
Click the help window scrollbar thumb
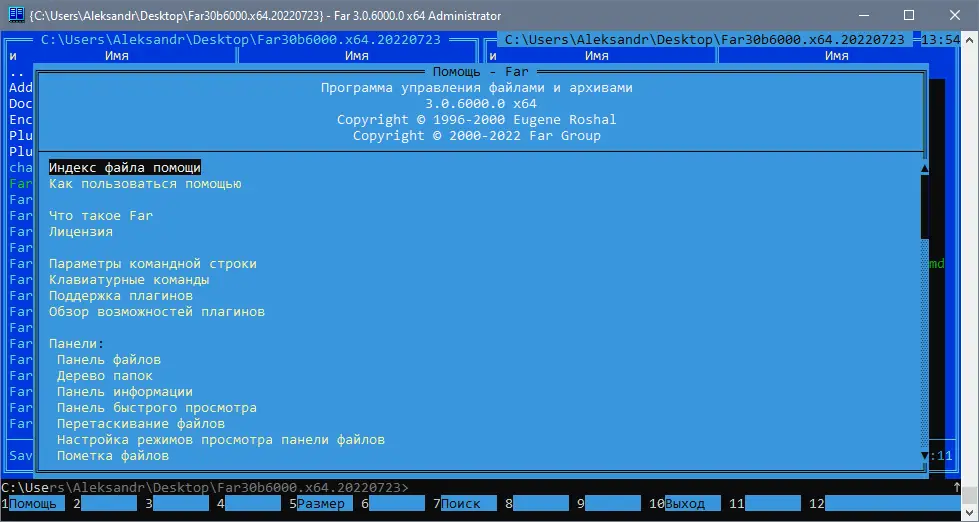click(925, 207)
